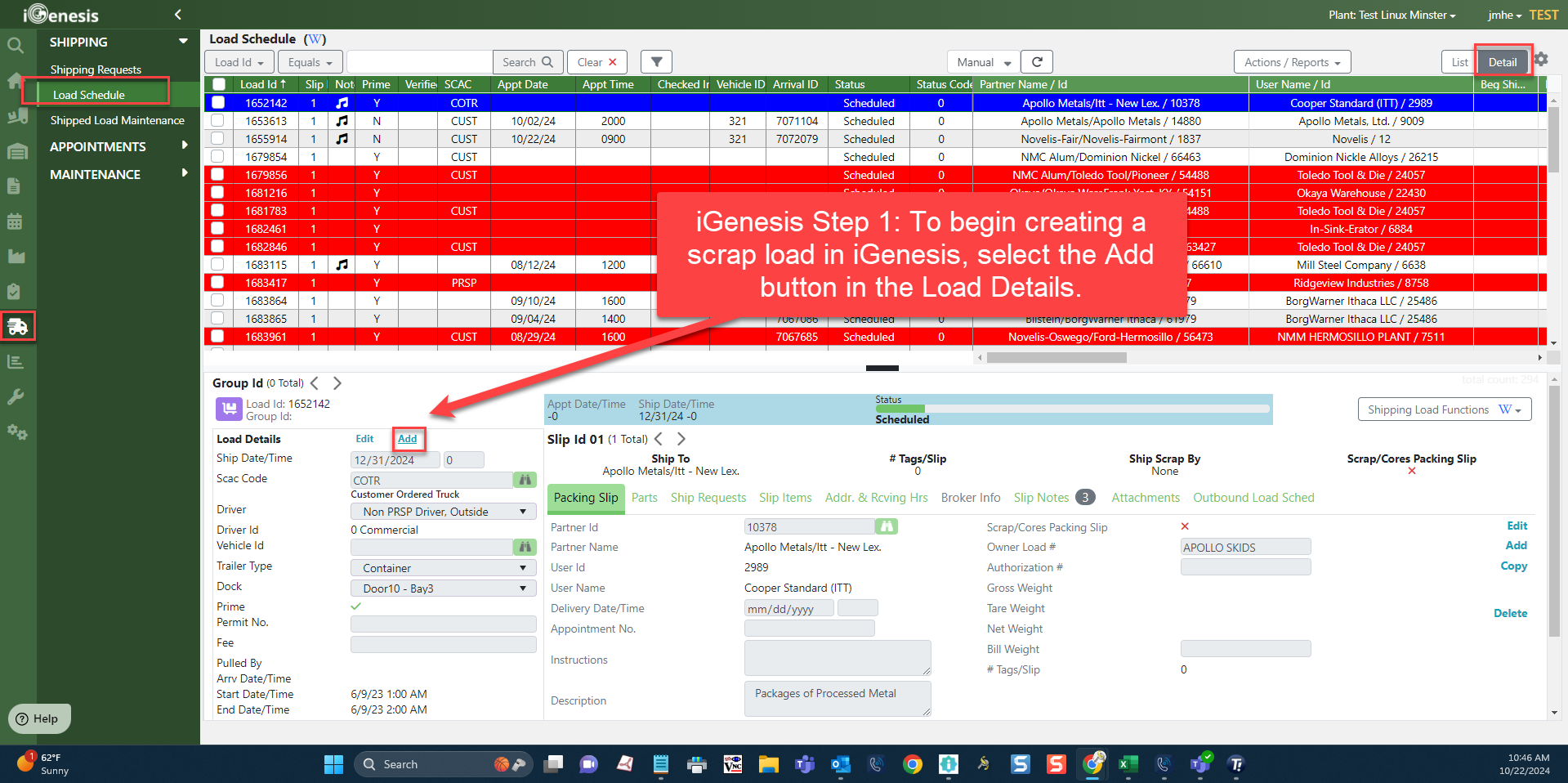1568x783 pixels.
Task: Click the Vehicle Id binoculars lookup icon
Action: [525, 547]
